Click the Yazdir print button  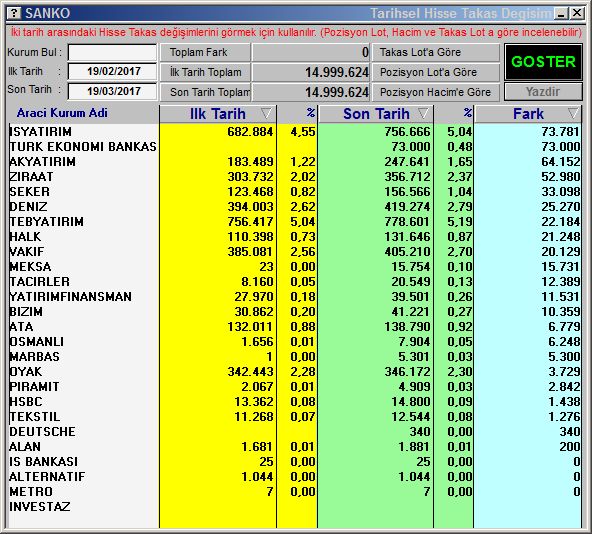(543, 92)
